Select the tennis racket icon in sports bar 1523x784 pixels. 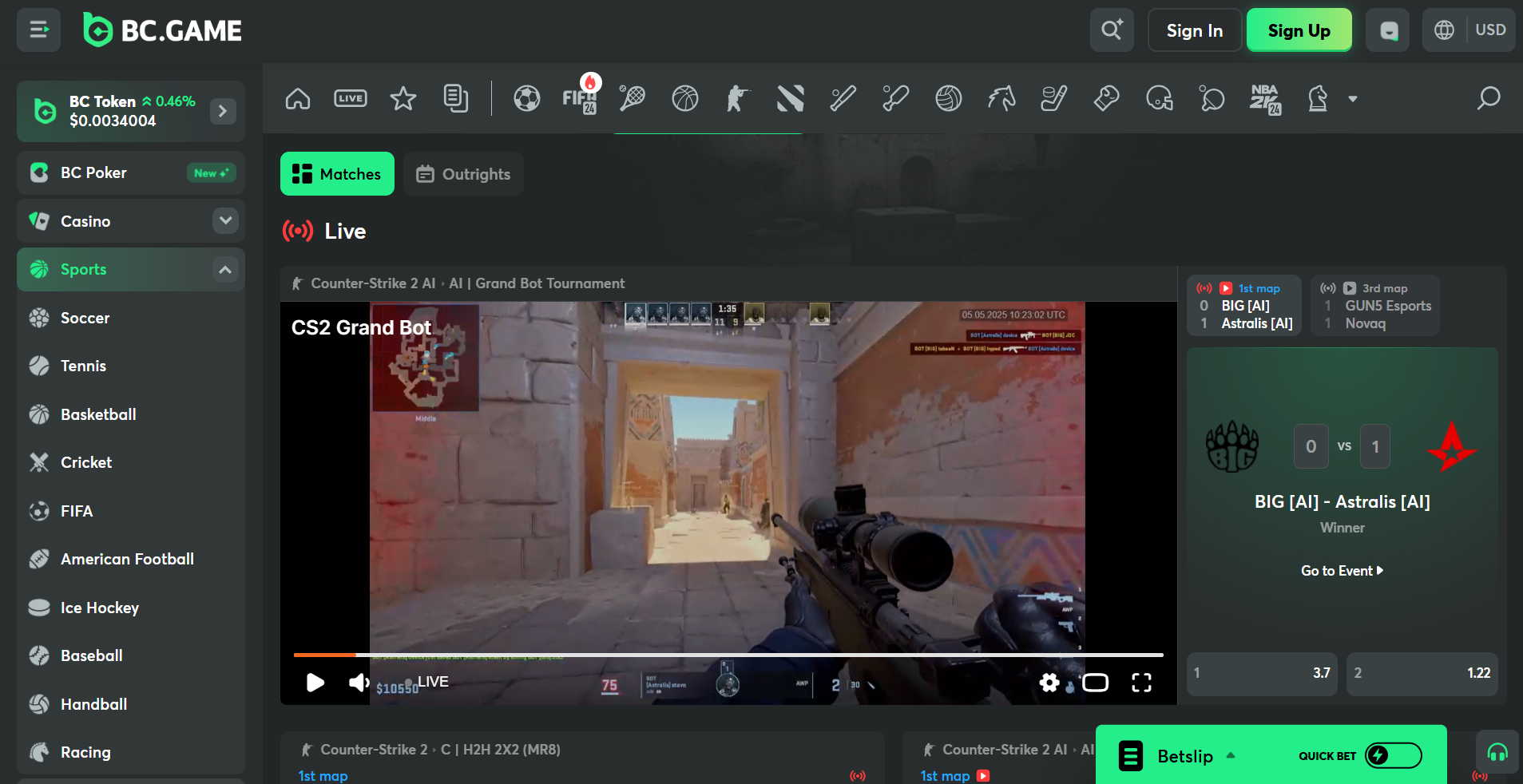coord(633,99)
